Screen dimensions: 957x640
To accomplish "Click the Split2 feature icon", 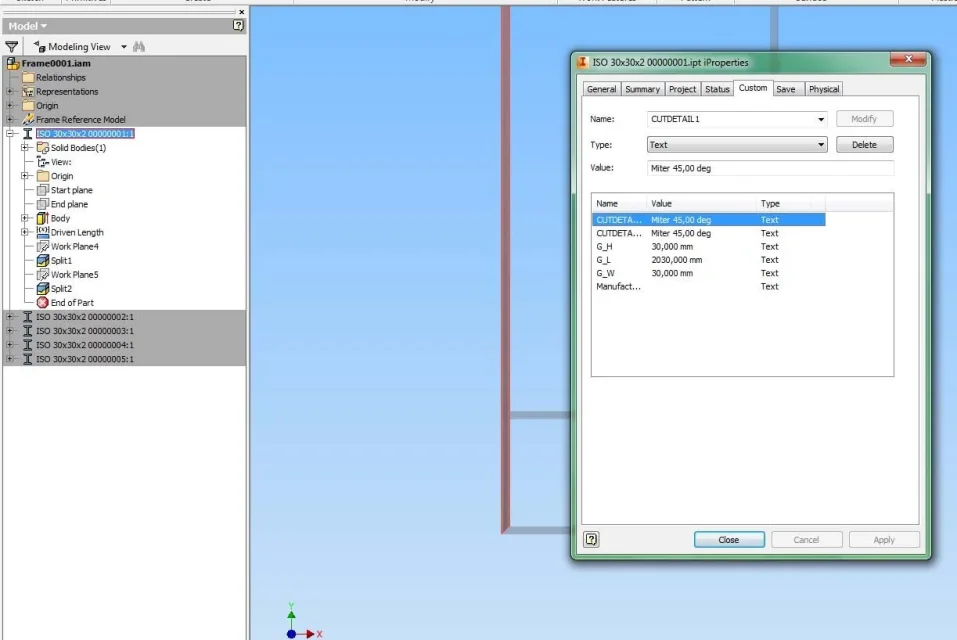I will tap(43, 289).
